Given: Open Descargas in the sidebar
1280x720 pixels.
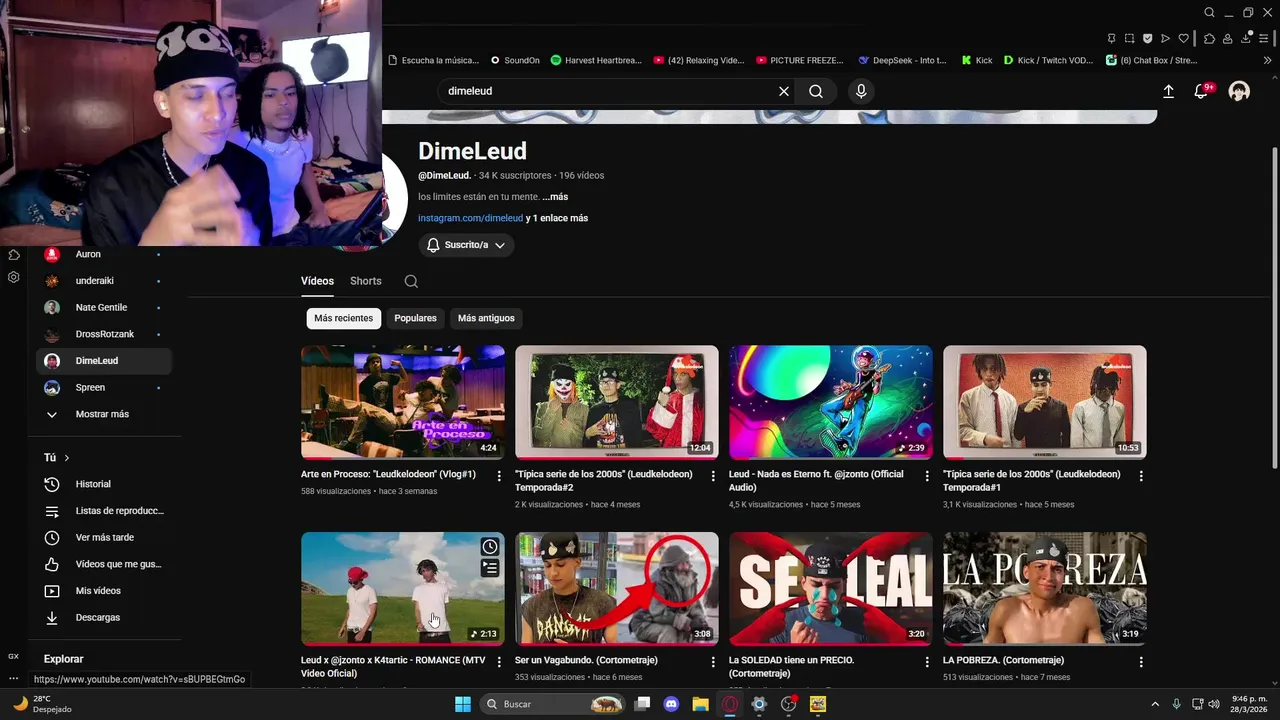Looking at the screenshot, I should click(104, 617).
